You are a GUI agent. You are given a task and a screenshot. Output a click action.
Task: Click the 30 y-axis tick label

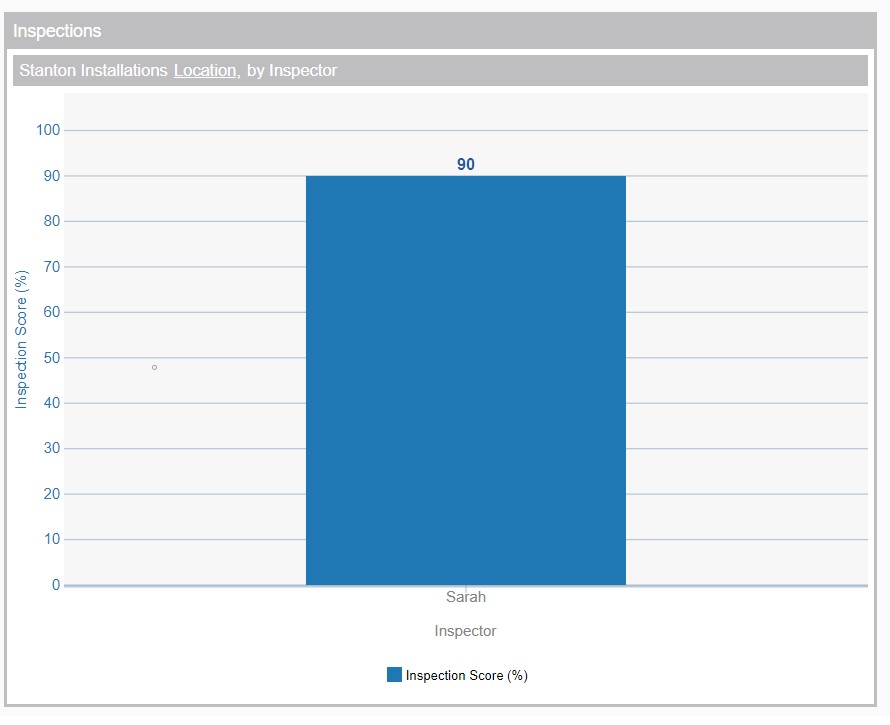[51, 449]
